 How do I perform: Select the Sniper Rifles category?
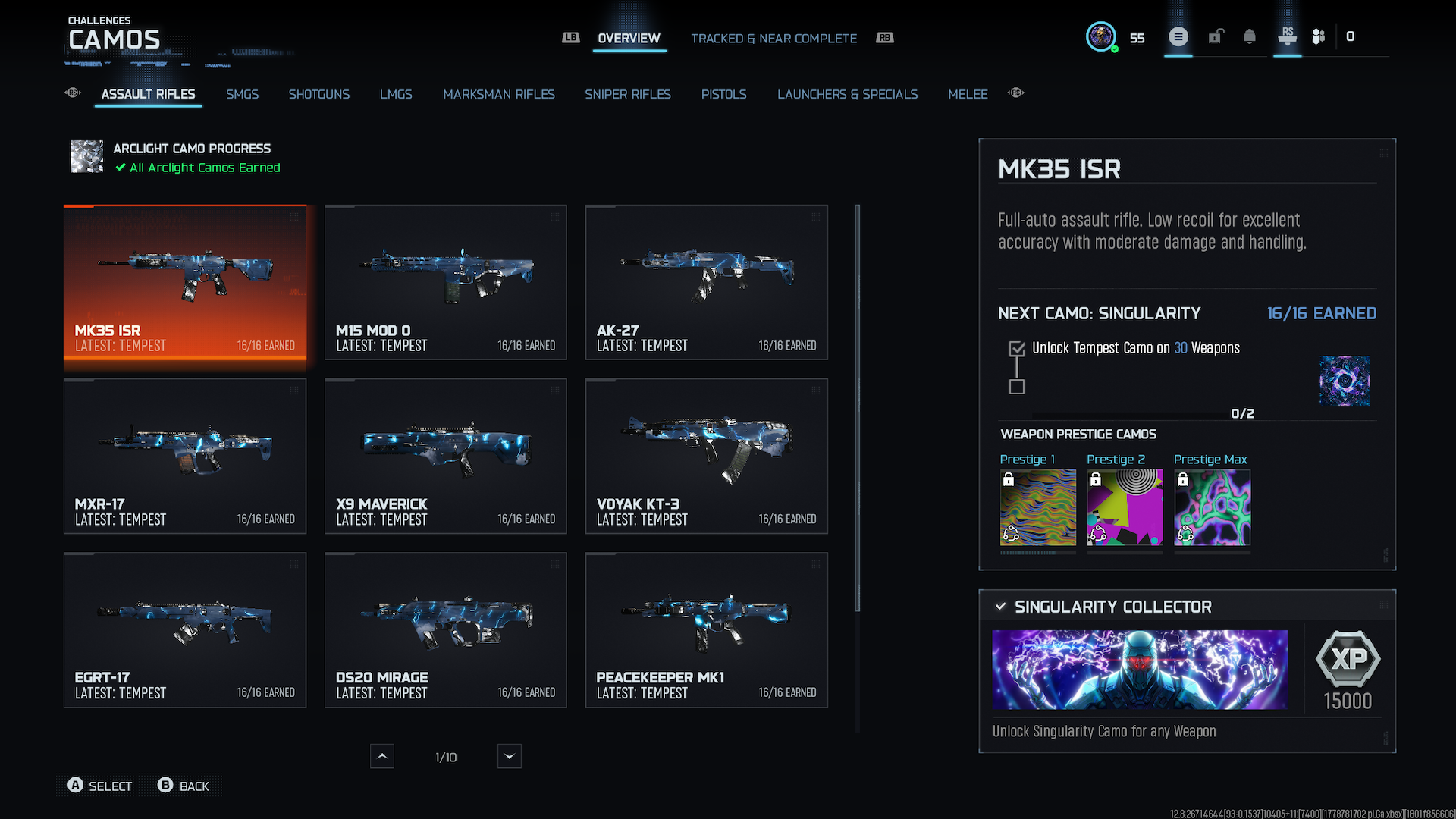click(x=627, y=94)
